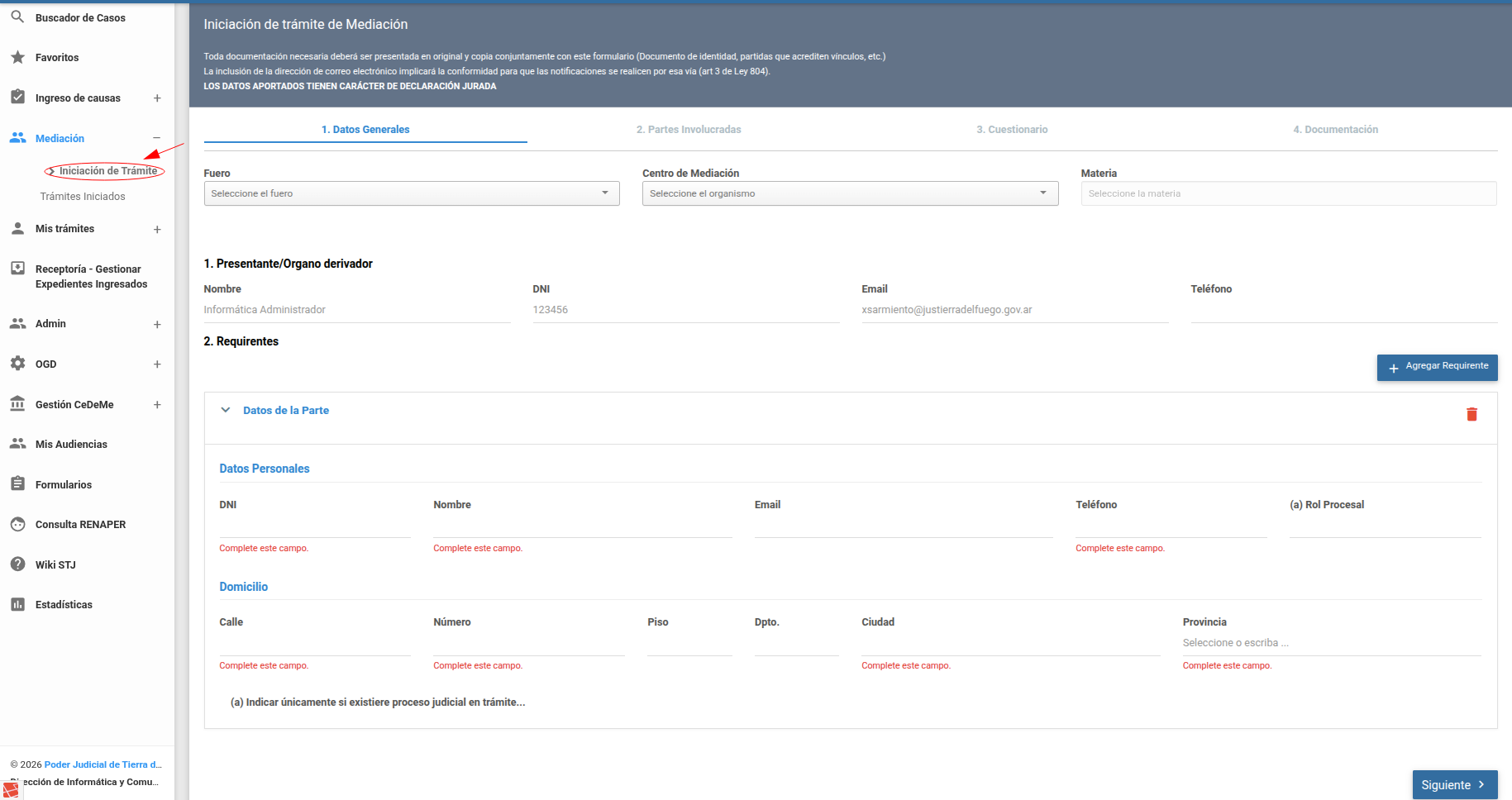The height and width of the screenshot is (800, 1512).
Task: Collapse the Datos de la Parte panel
Action: 226,410
